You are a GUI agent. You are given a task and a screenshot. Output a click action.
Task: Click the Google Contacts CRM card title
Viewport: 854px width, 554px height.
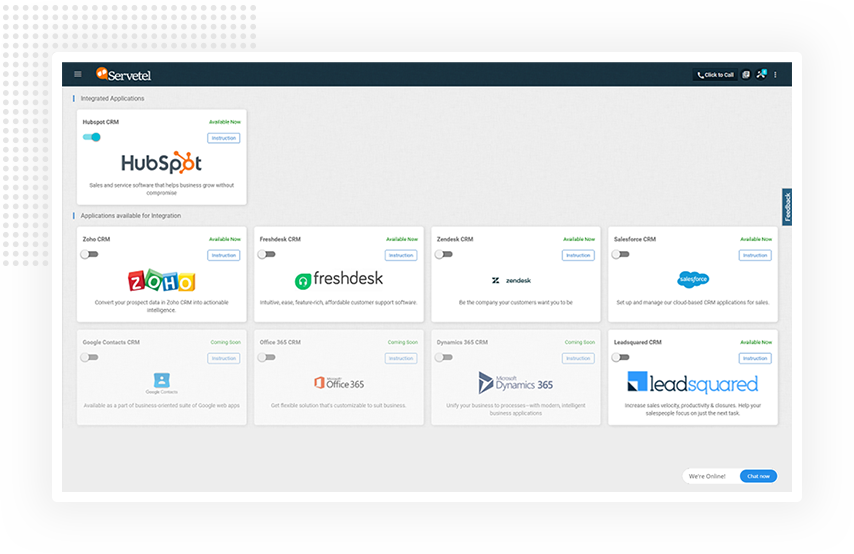tap(111, 342)
